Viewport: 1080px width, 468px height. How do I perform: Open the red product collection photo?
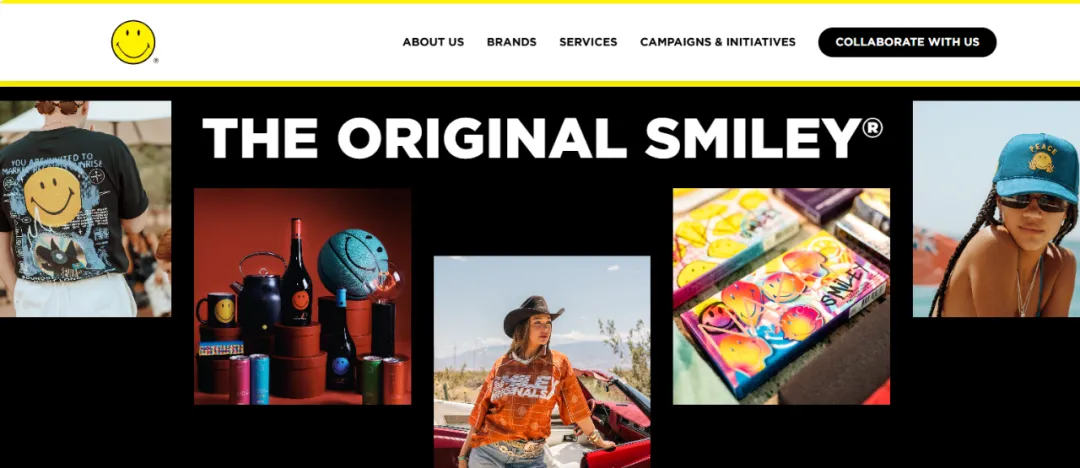[x=302, y=296]
